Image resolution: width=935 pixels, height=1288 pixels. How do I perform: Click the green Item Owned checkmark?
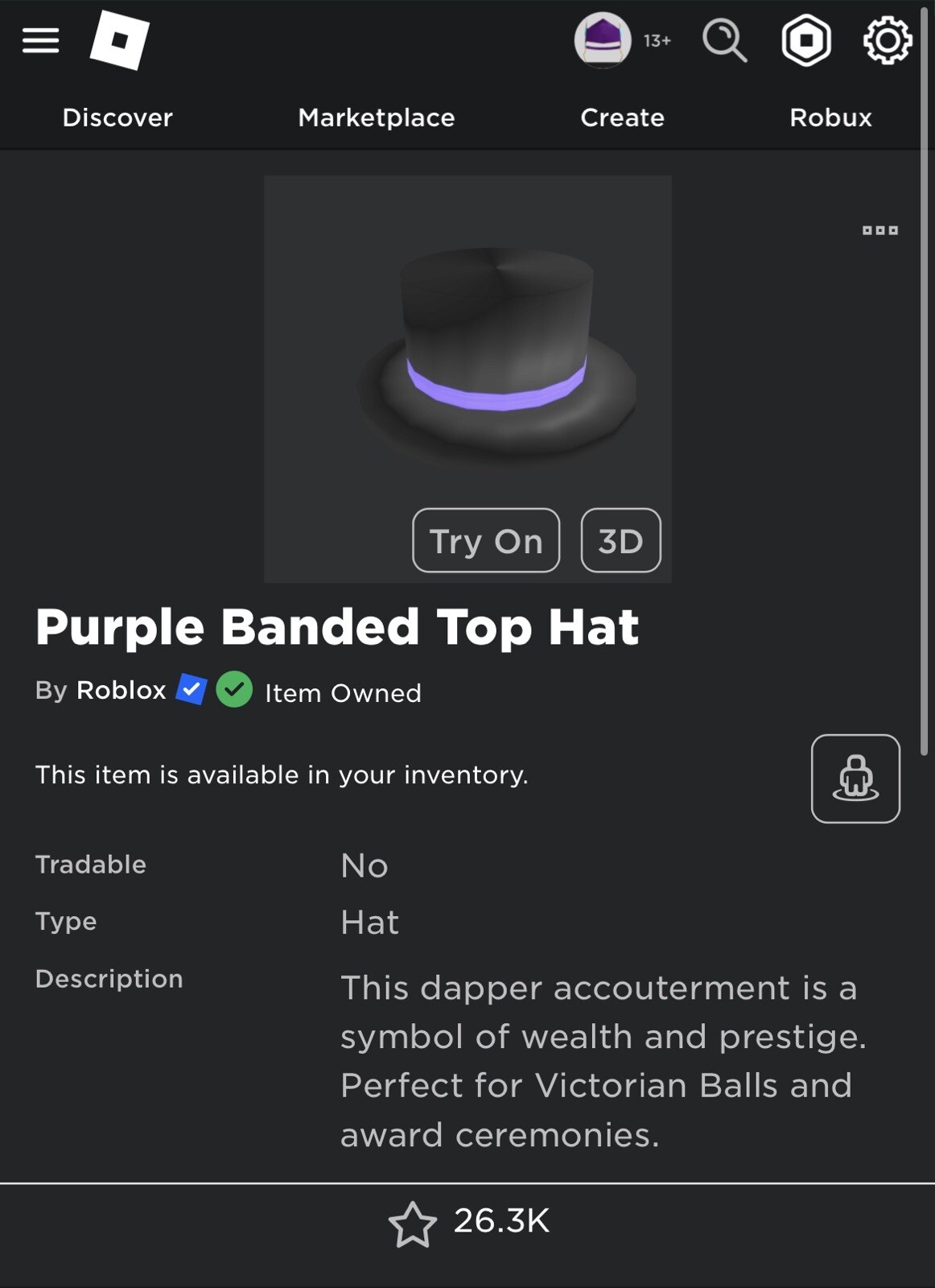[x=234, y=690]
